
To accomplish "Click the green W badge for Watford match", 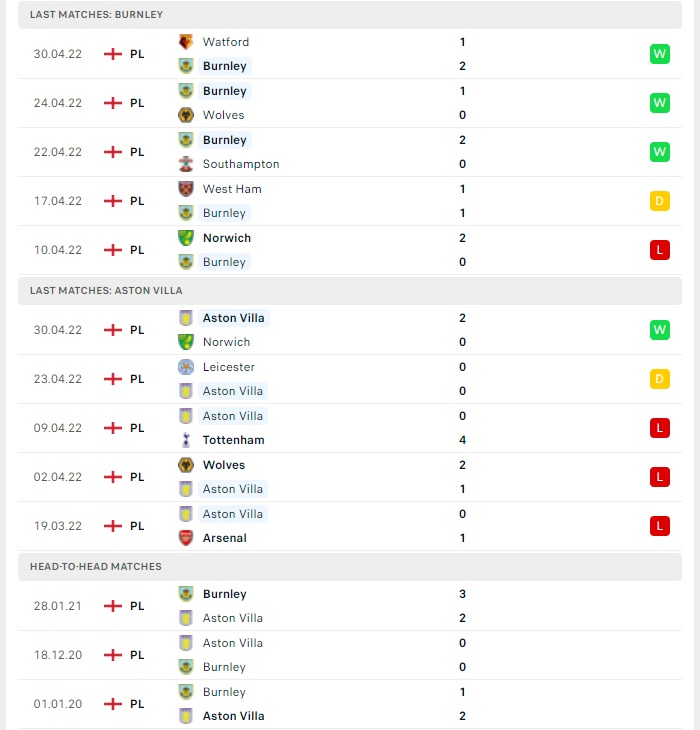I will pyautogui.click(x=660, y=54).
